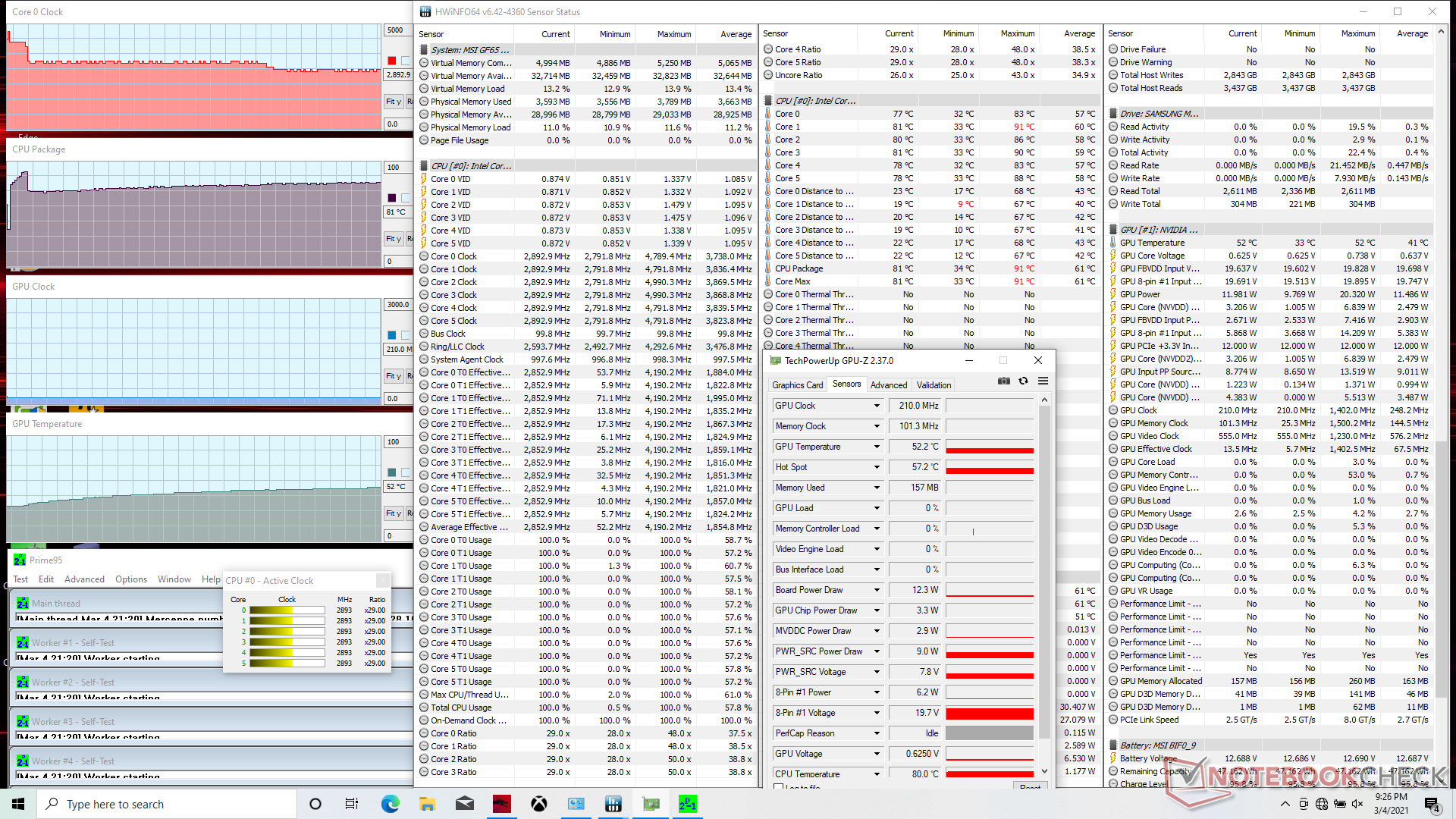The height and width of the screenshot is (819, 1456).
Task: Open Microsoft Edge from the taskbar
Action: point(390,804)
